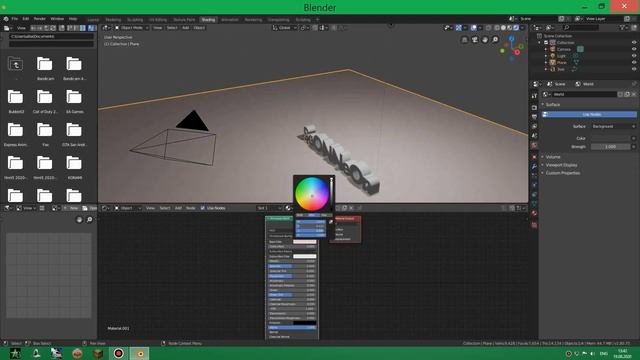Select rendered viewport shading
The image size is (640, 360).
tap(516, 28)
